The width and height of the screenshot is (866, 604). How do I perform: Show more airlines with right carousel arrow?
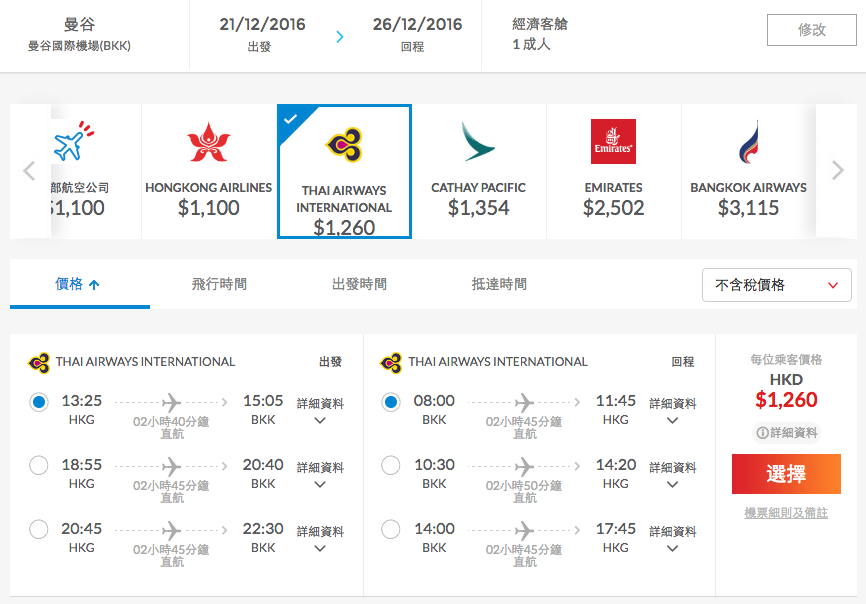tap(837, 171)
